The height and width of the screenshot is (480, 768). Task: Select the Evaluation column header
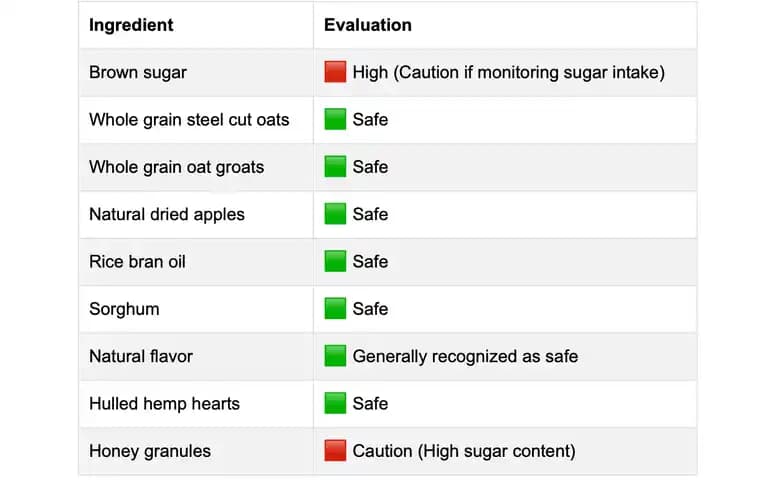point(505,25)
